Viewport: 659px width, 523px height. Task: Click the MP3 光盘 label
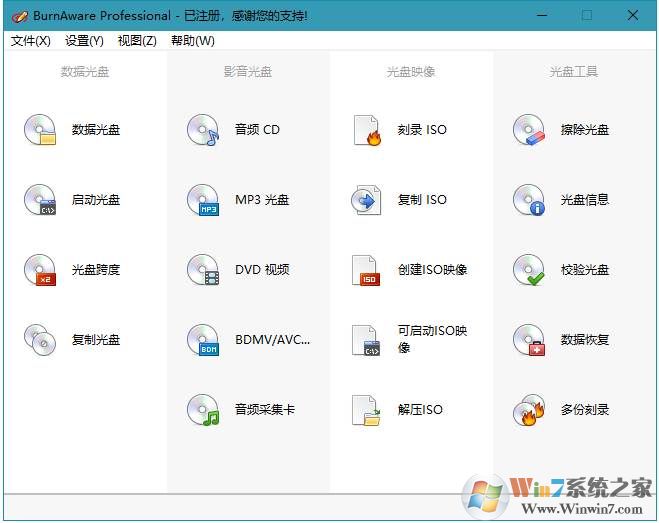262,200
